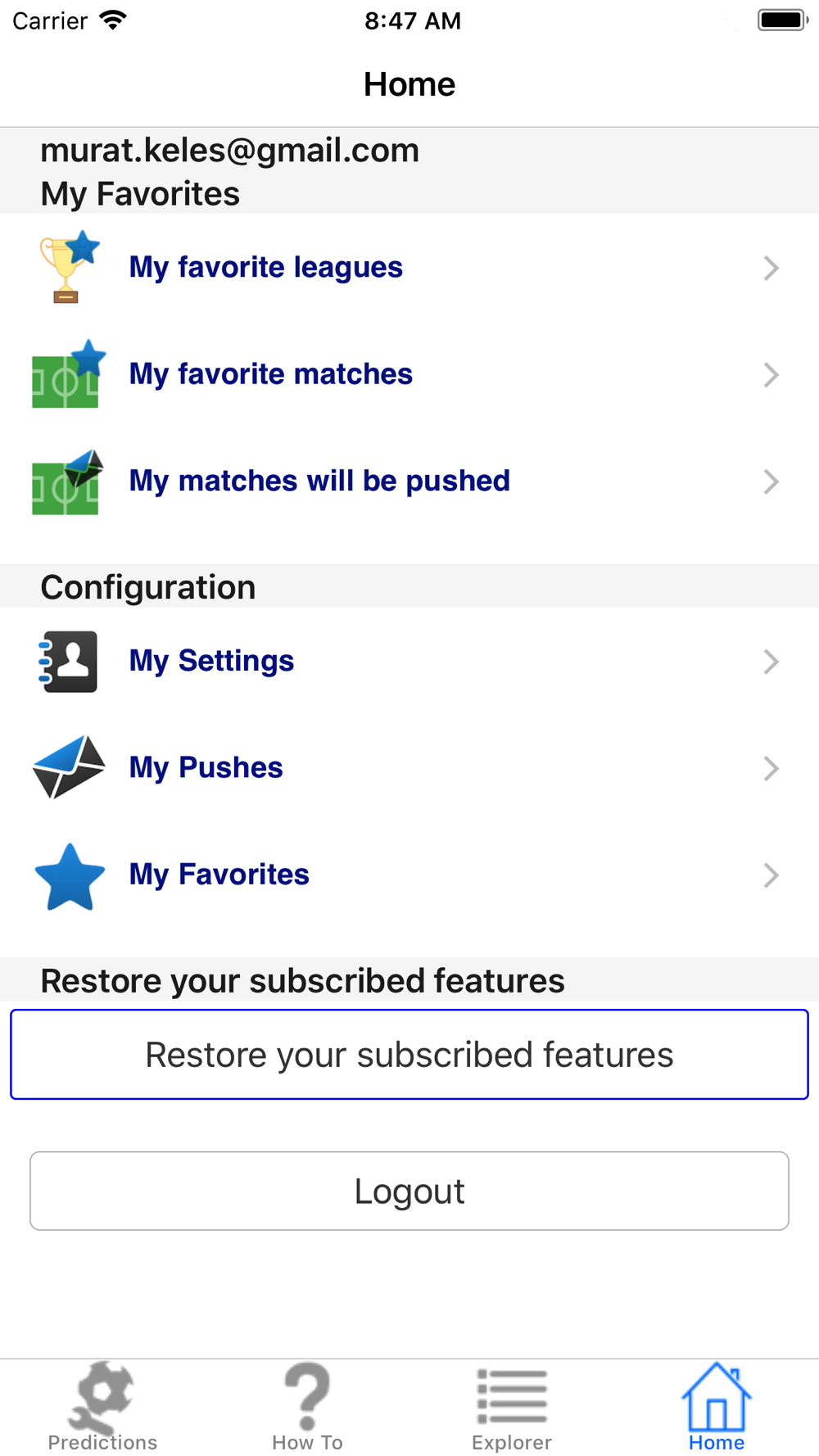Screen dimensions: 819x1456
Task: Expand chevron next to My matches will be pushed
Action: point(771,482)
